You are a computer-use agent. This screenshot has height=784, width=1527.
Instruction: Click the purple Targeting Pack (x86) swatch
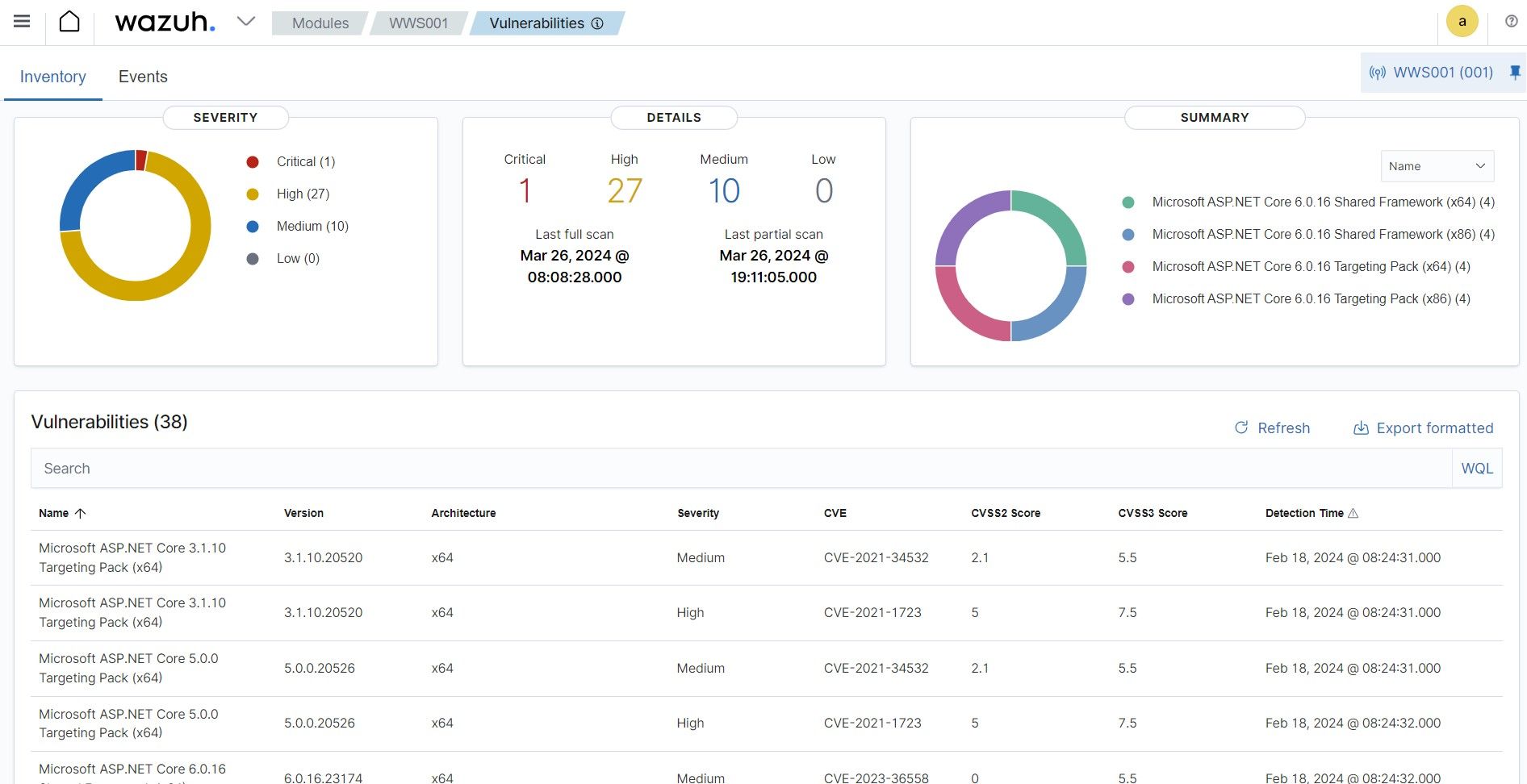pos(1128,299)
